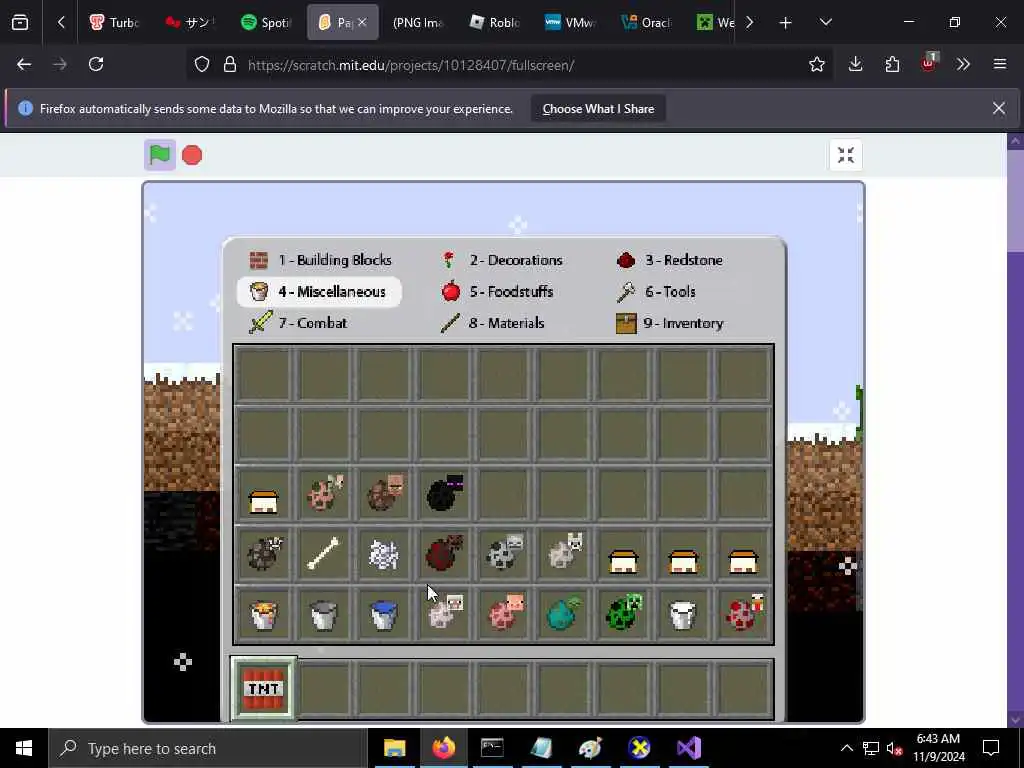1024x768 pixels.
Task: Pick the water bucket
Action: tap(384, 614)
